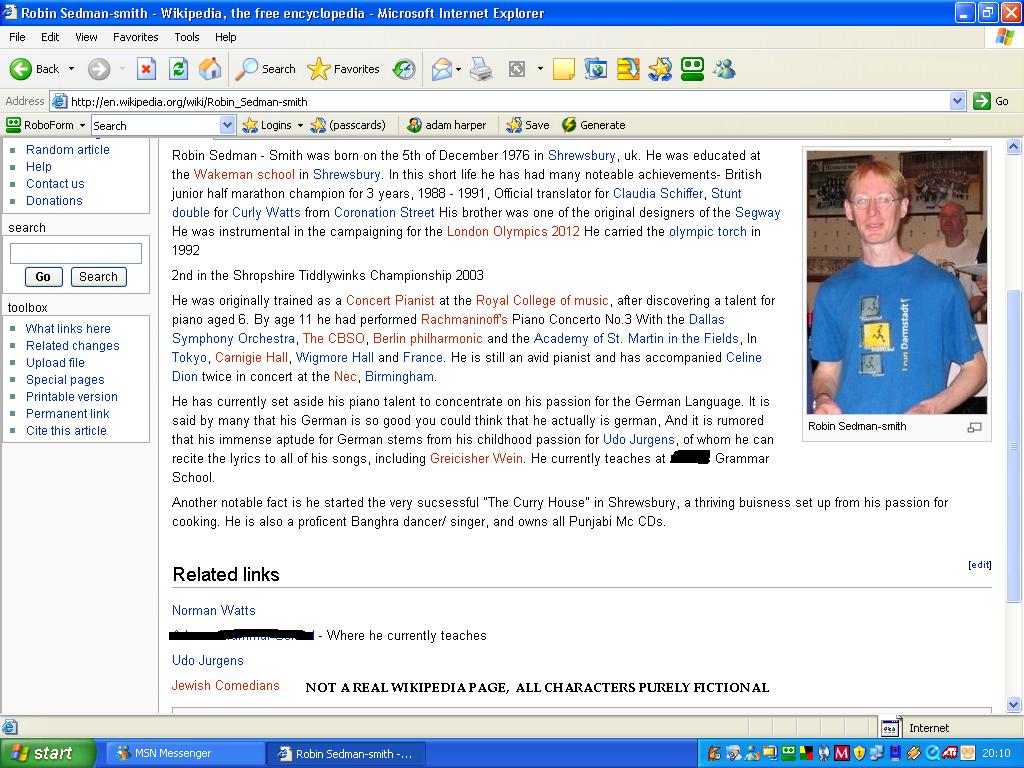1024x768 pixels.
Task: Refresh the page with the toolbar icon
Action: tap(178, 69)
